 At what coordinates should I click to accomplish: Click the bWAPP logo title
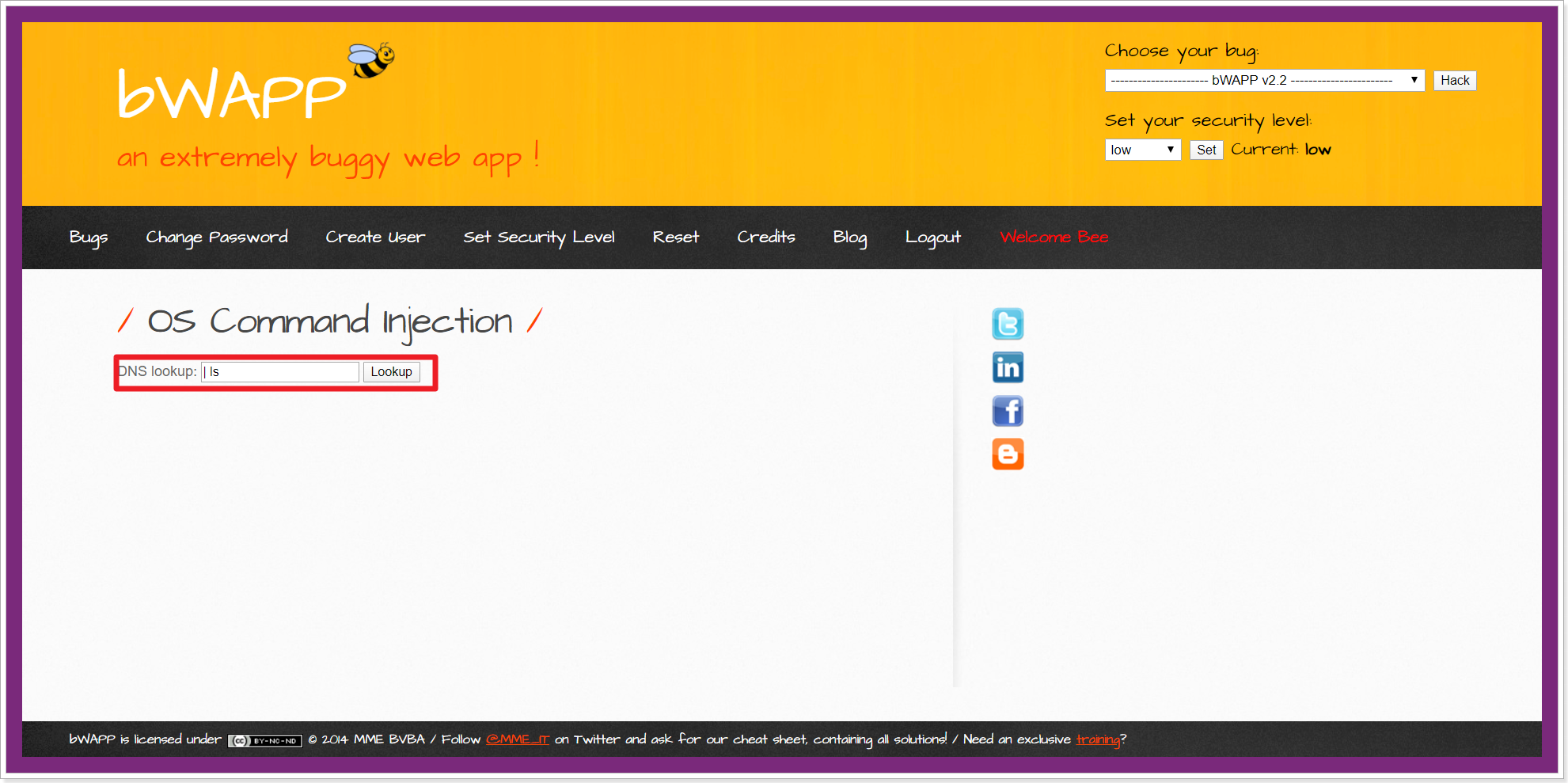point(232,95)
